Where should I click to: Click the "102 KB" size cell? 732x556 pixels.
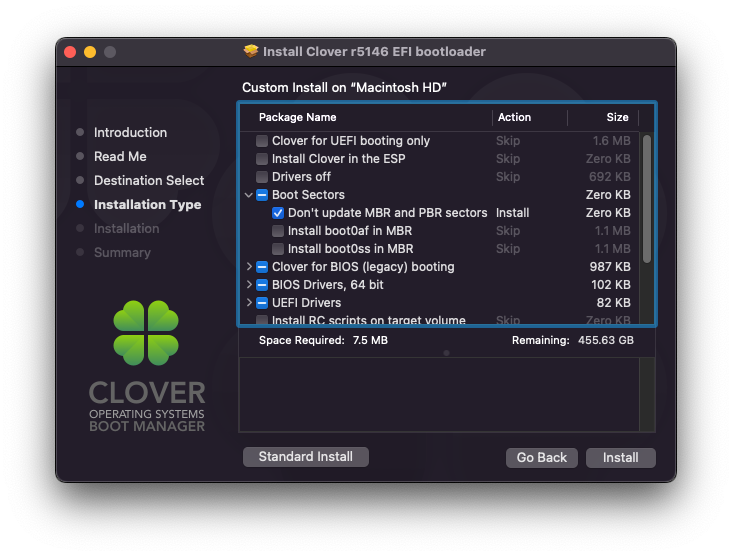click(x=611, y=285)
